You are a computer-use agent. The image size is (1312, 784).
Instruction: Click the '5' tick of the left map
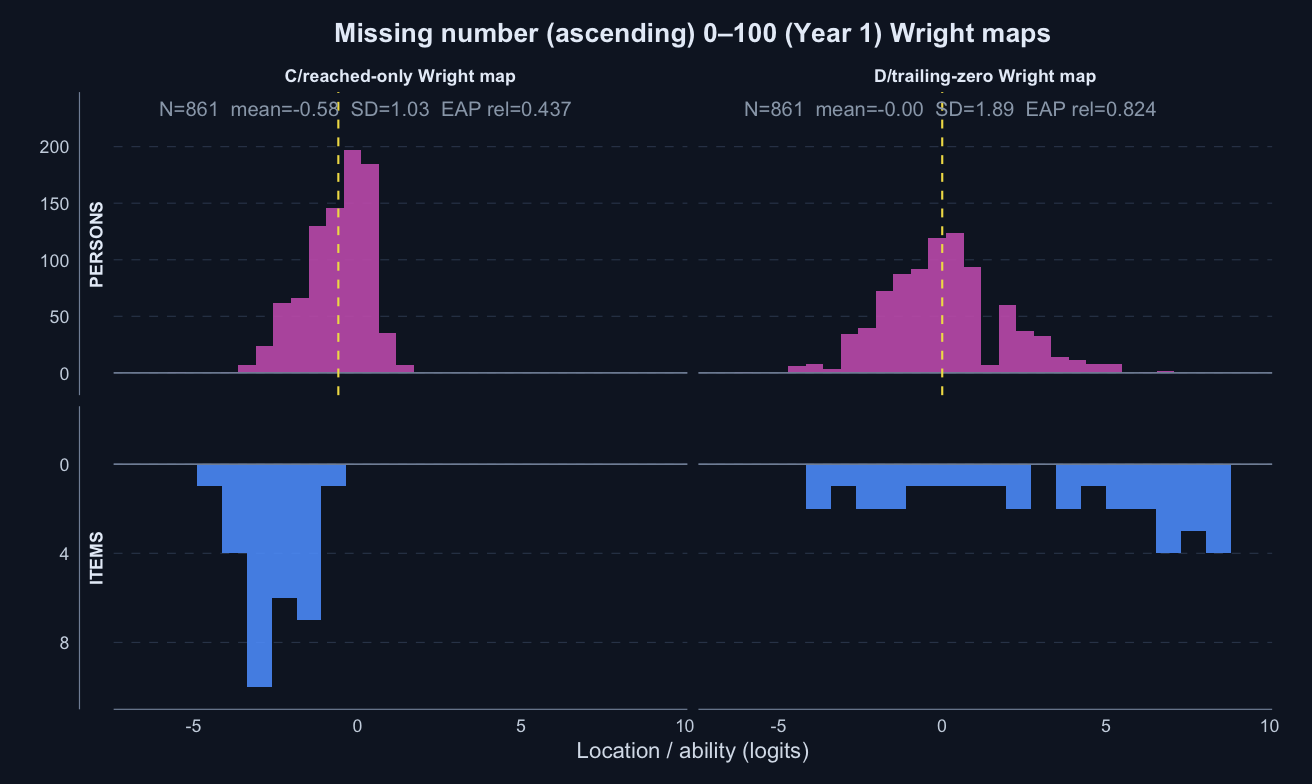tap(521, 726)
